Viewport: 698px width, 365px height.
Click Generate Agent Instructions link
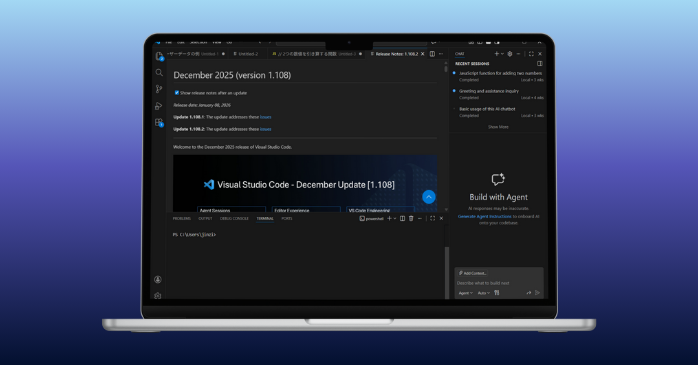tap(485, 216)
